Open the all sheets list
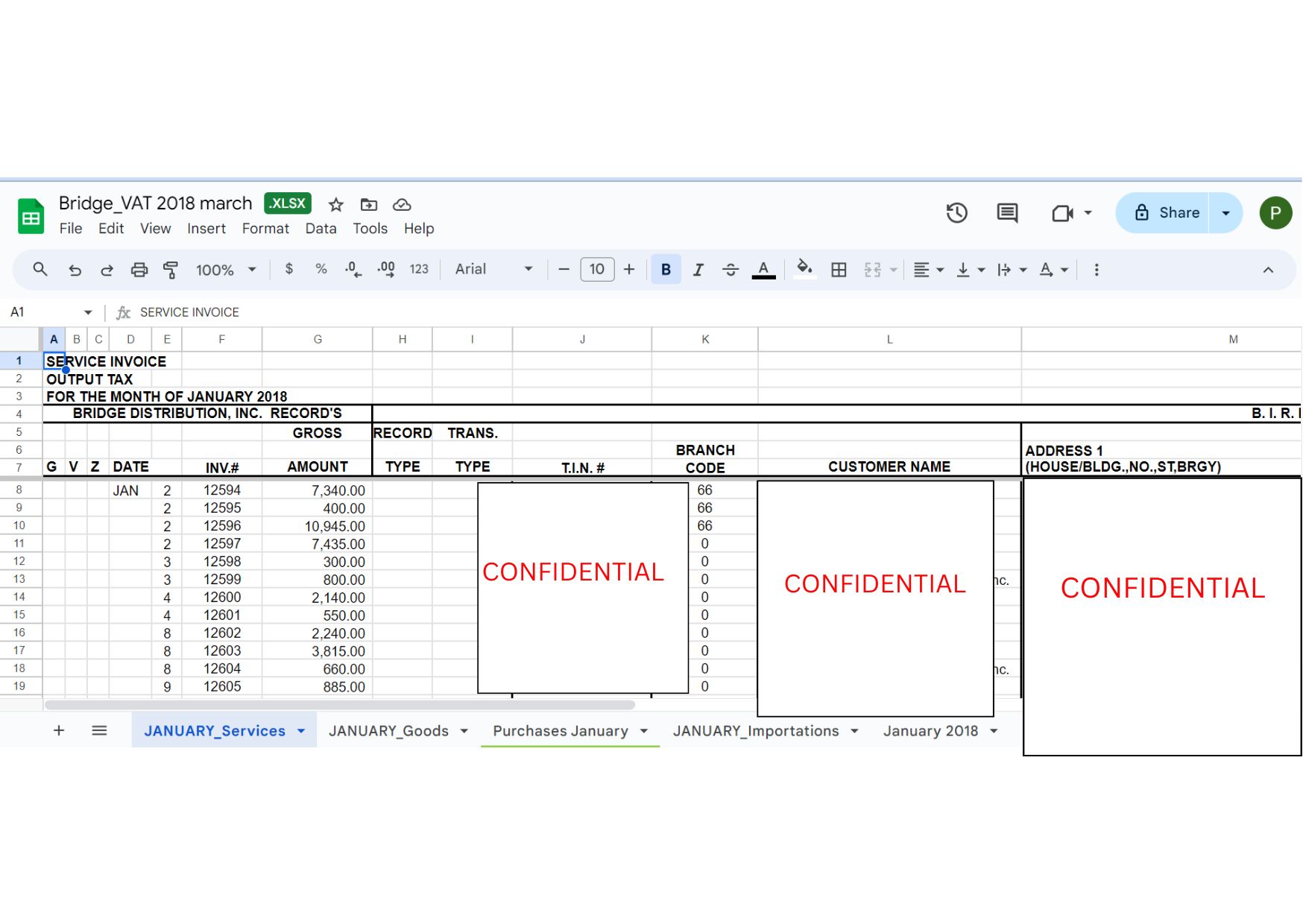This screenshot has height=924, width=1303. (99, 730)
